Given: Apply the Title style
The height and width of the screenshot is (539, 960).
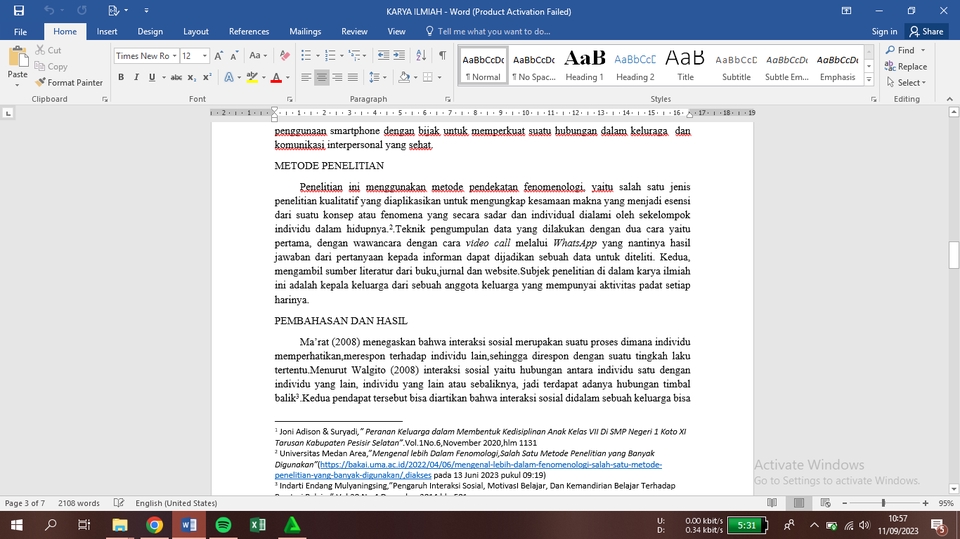Looking at the screenshot, I should (x=685, y=64).
